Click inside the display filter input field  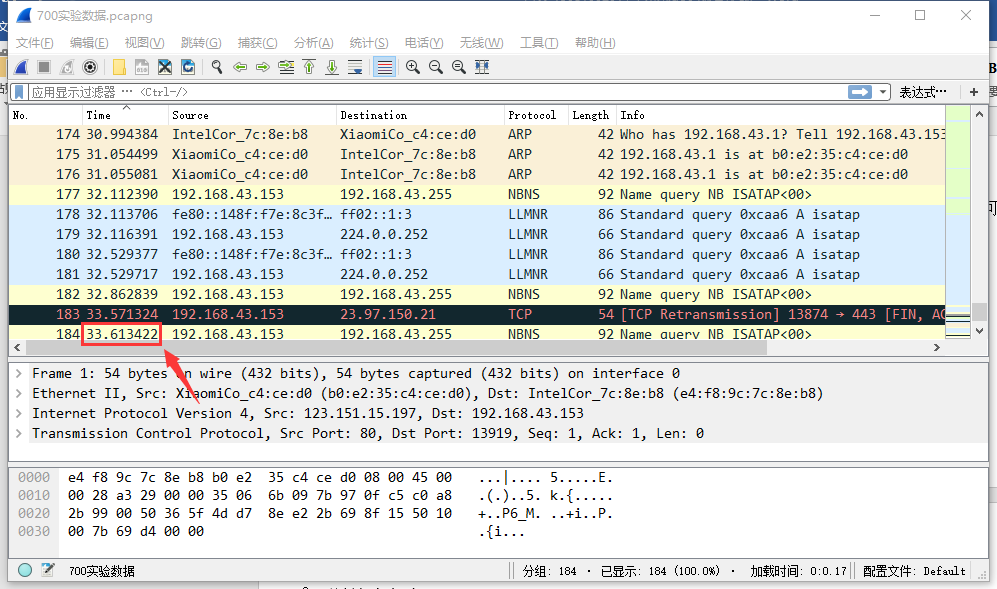(437, 92)
